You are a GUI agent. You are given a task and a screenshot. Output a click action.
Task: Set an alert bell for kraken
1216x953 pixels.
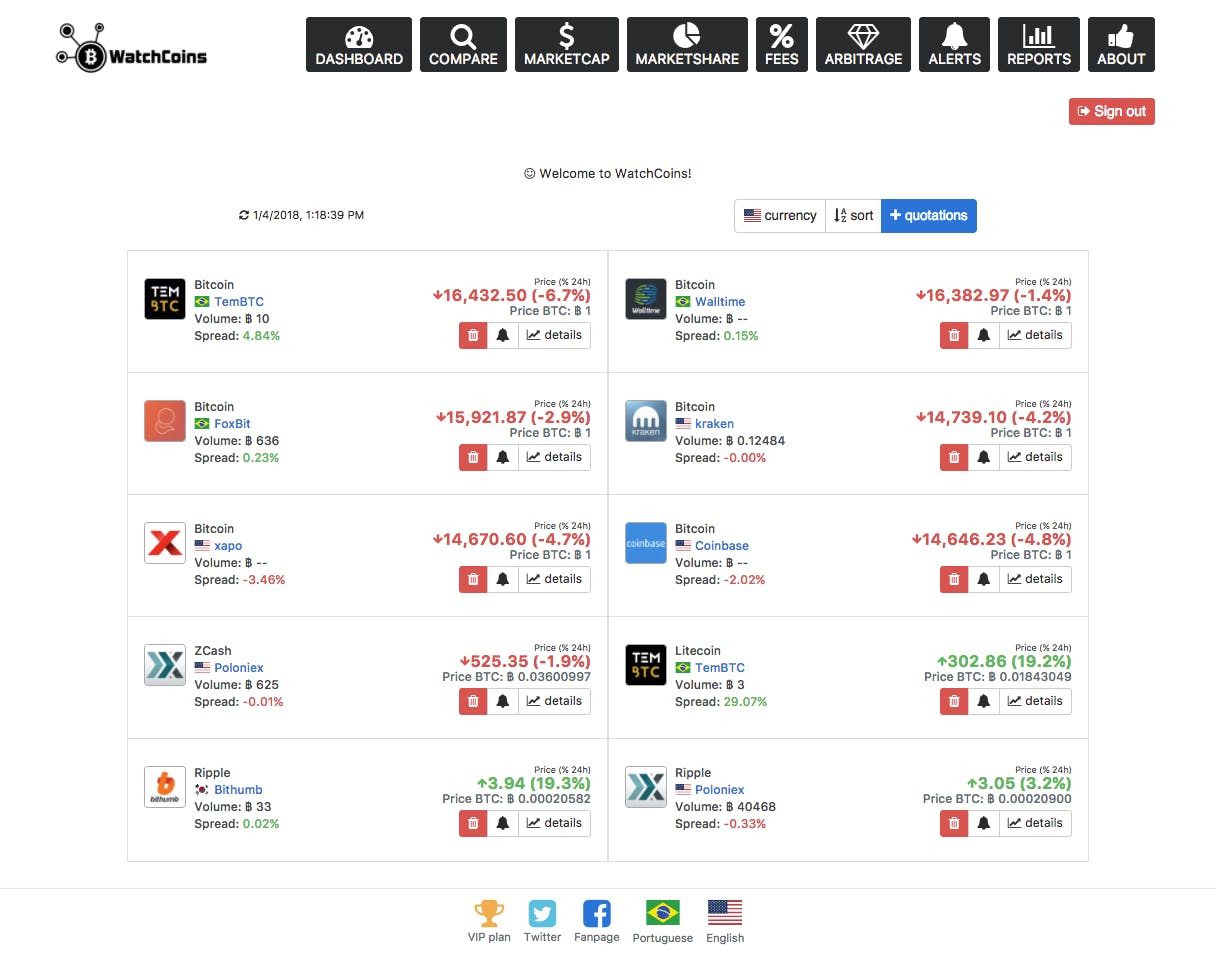pos(984,458)
